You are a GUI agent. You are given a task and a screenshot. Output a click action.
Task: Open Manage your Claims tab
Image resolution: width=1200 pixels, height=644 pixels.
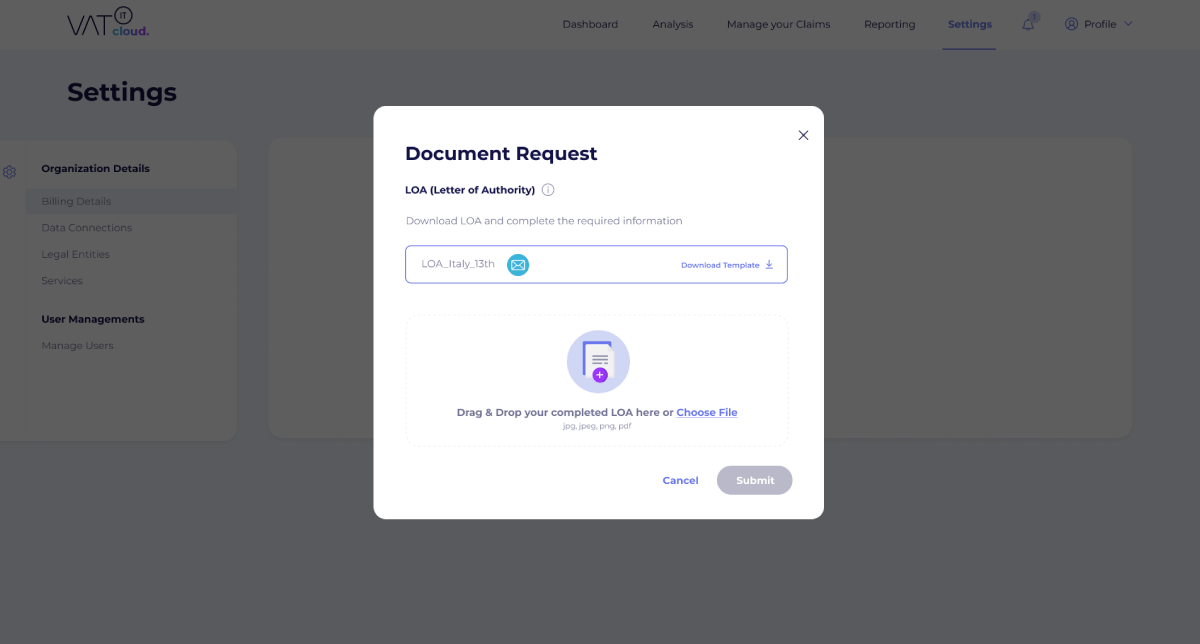778,24
